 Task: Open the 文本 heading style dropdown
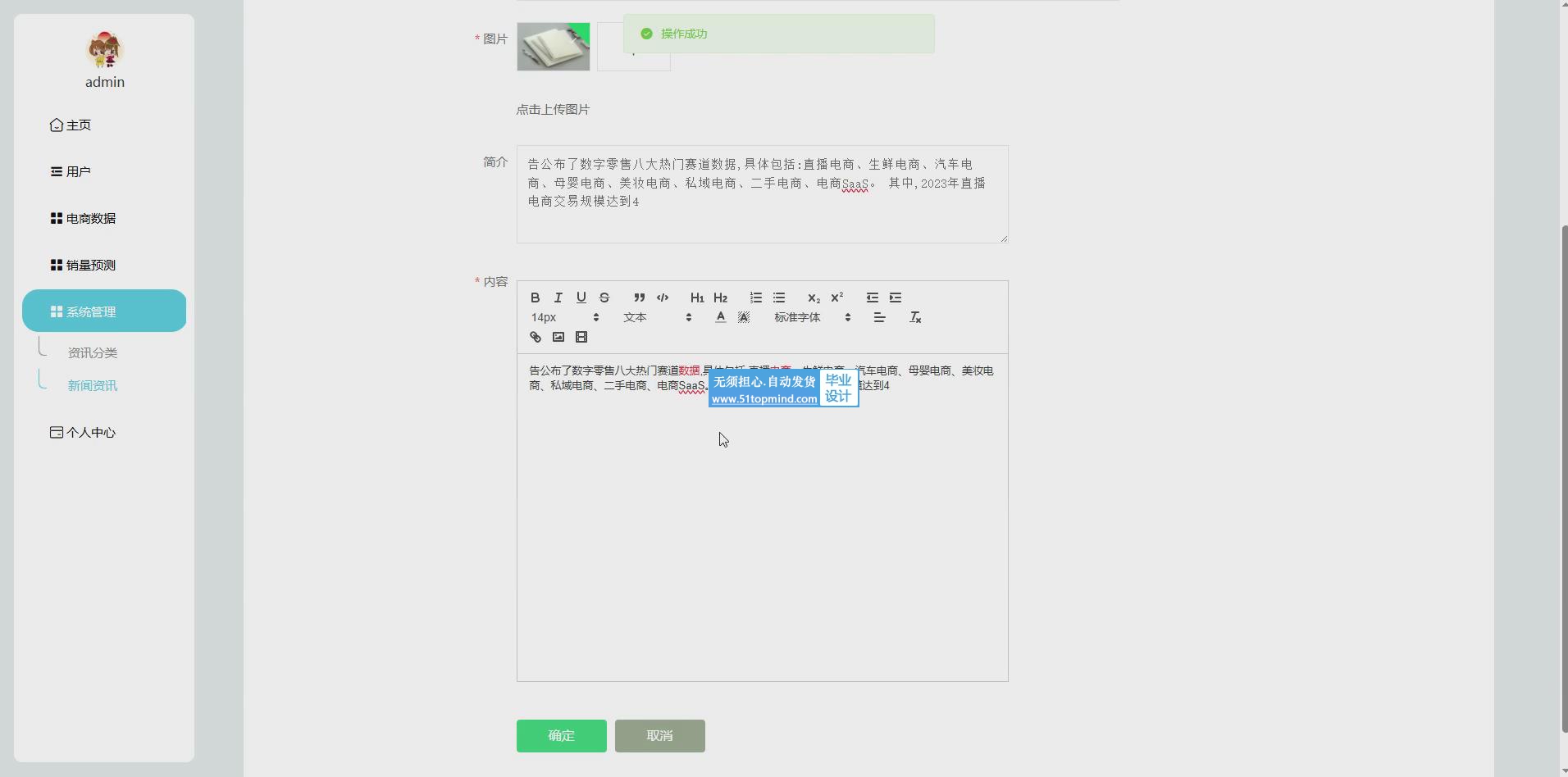[x=657, y=317]
